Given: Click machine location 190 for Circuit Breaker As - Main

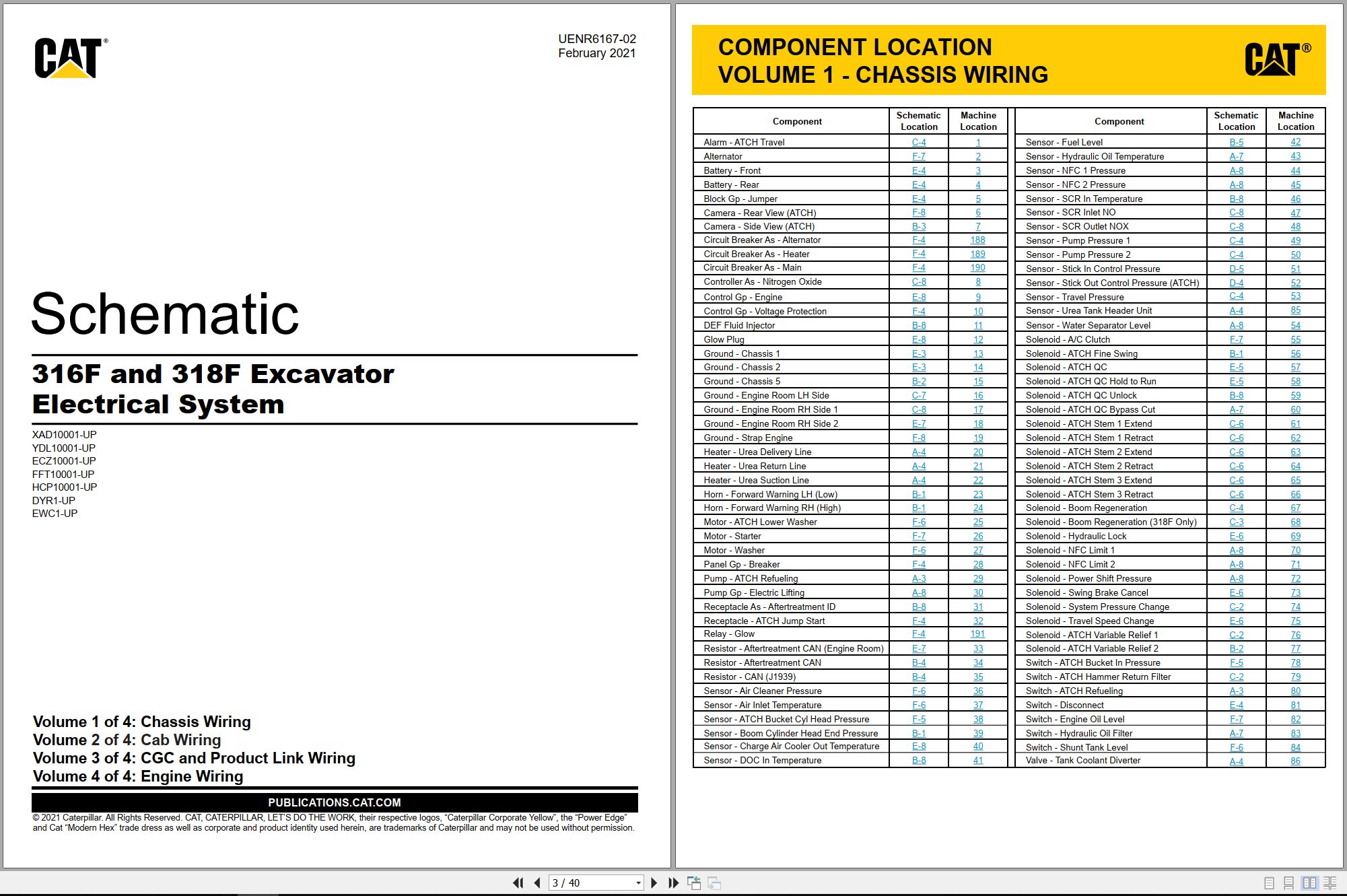Looking at the screenshot, I should click(978, 267).
